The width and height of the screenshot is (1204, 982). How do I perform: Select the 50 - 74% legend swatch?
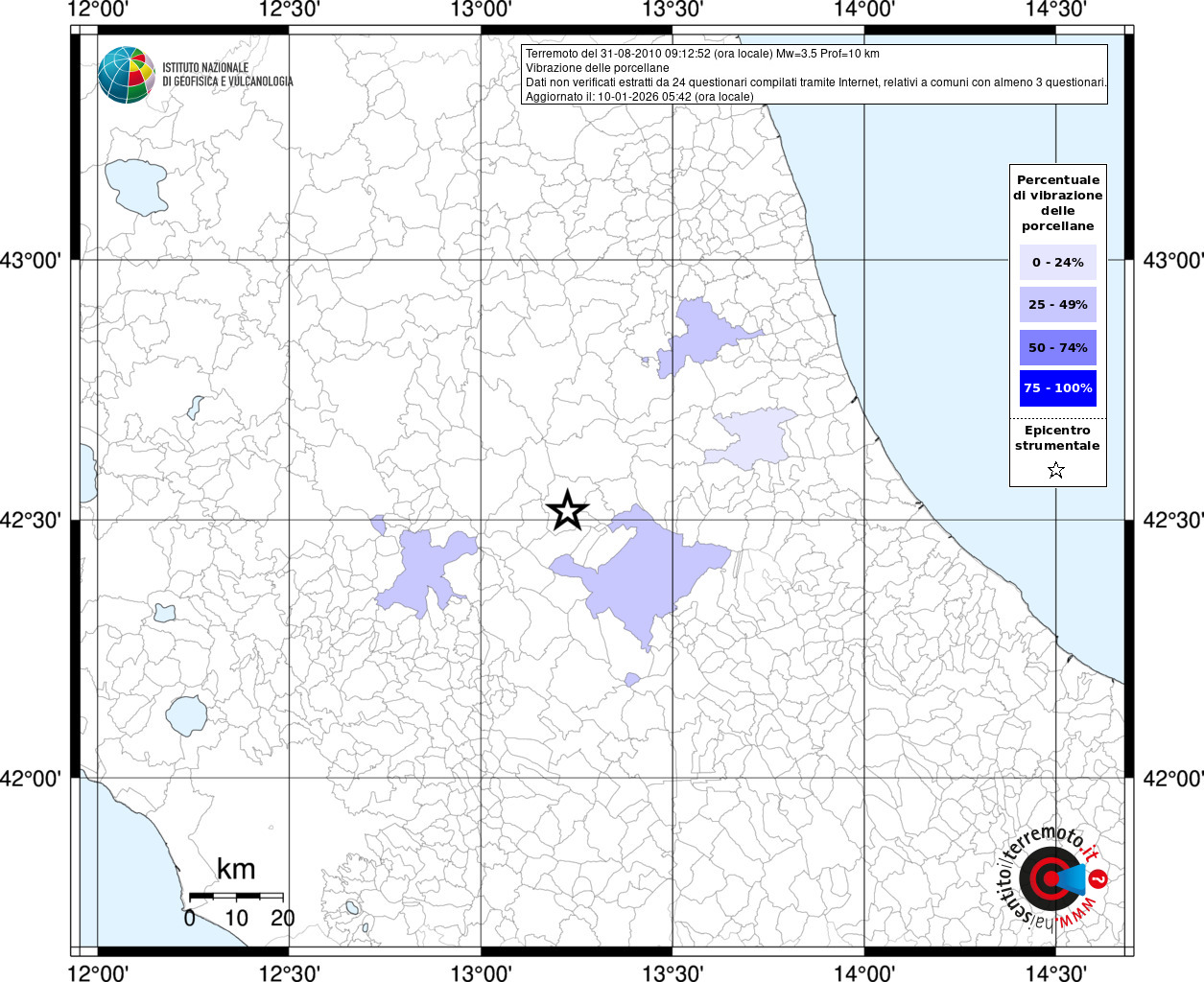[1058, 347]
